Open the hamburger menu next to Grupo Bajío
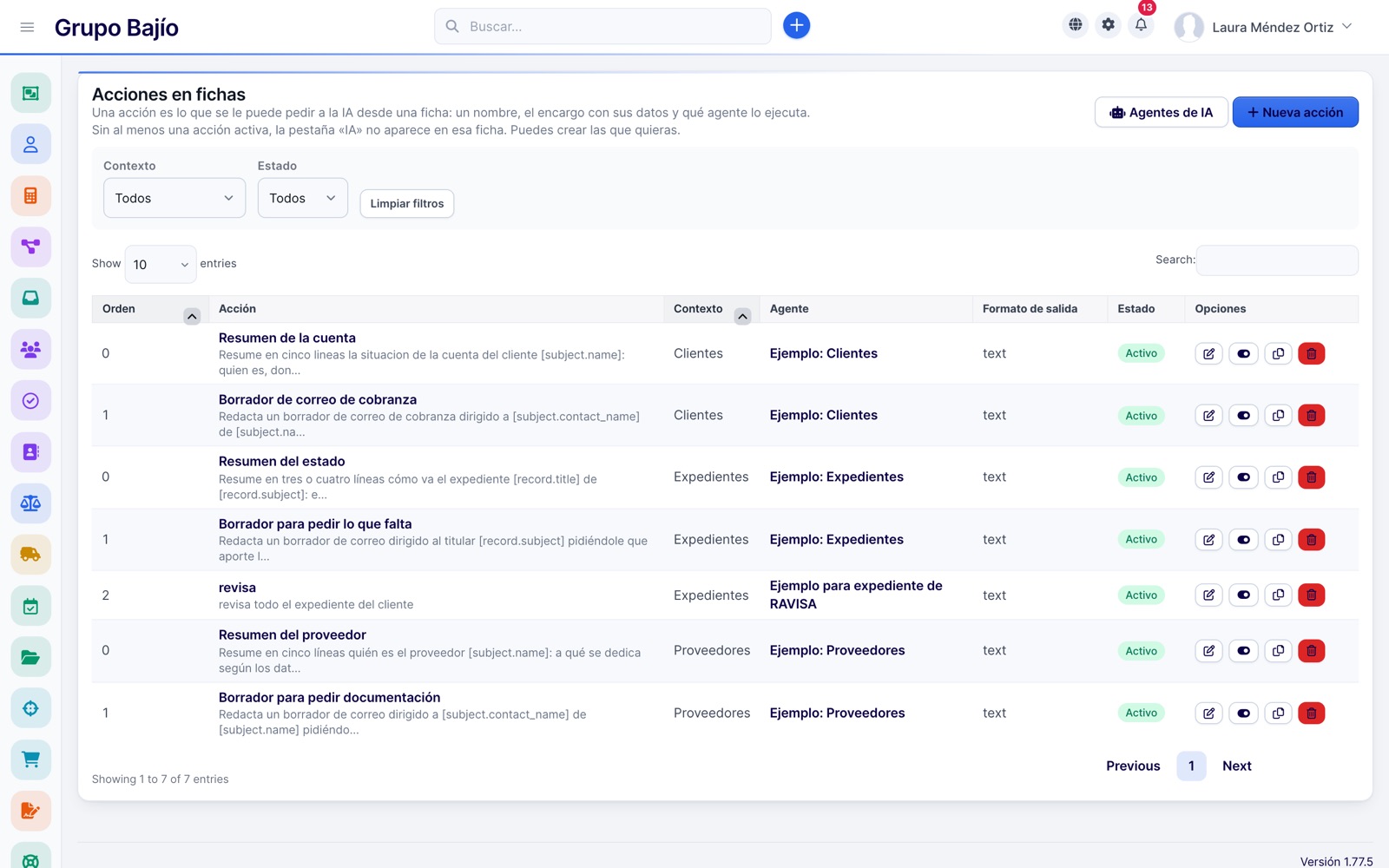Screen dimensions: 1389x868 [x=27, y=27]
